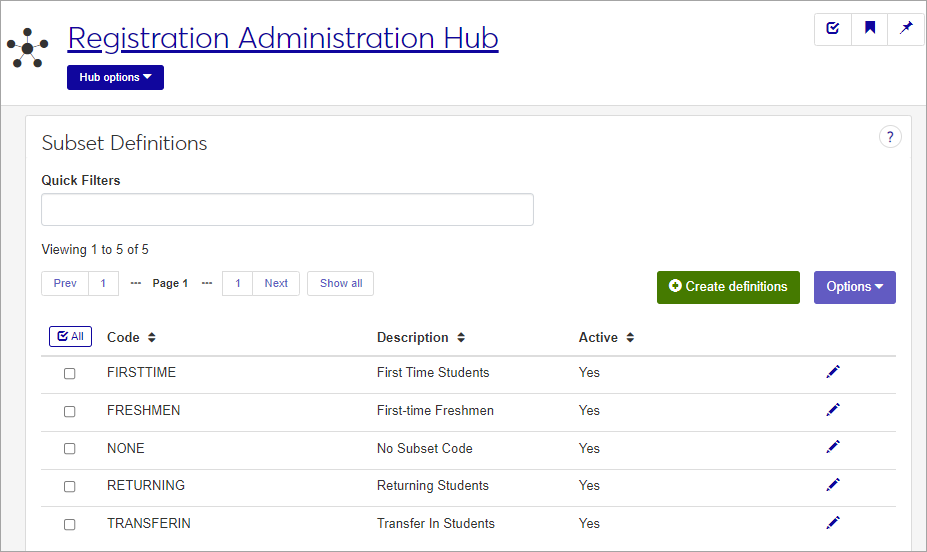Click the Create definitions button
927x552 pixels.
728,287
